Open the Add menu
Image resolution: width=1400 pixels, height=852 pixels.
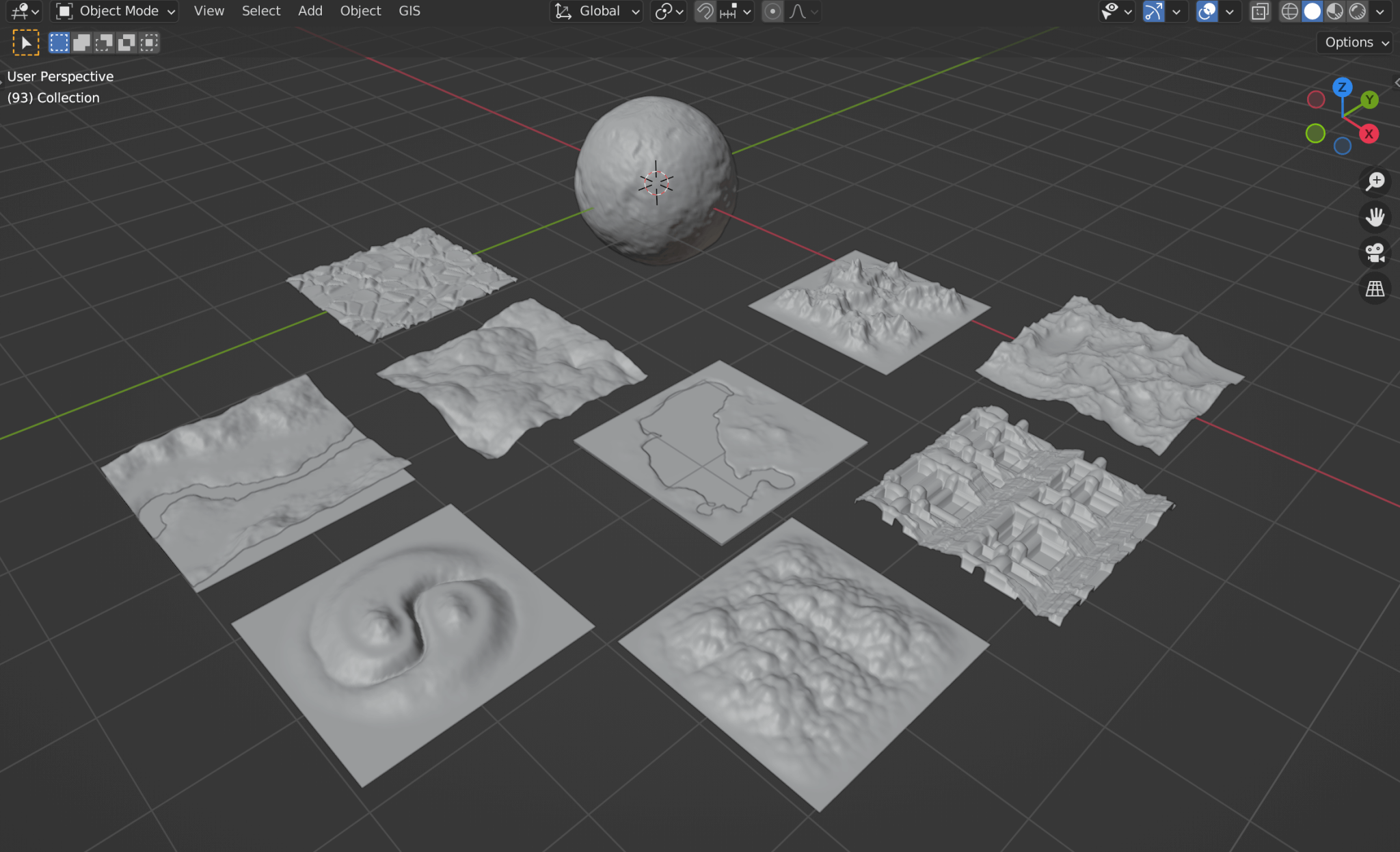pyautogui.click(x=310, y=12)
